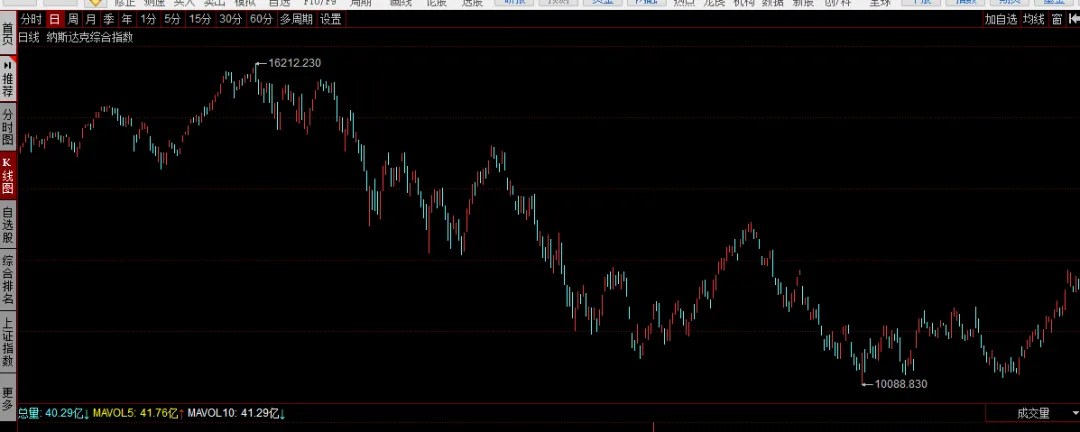Switch to the 分时 intraday period tab
Viewport: 1080px width, 432px height.
32,19
